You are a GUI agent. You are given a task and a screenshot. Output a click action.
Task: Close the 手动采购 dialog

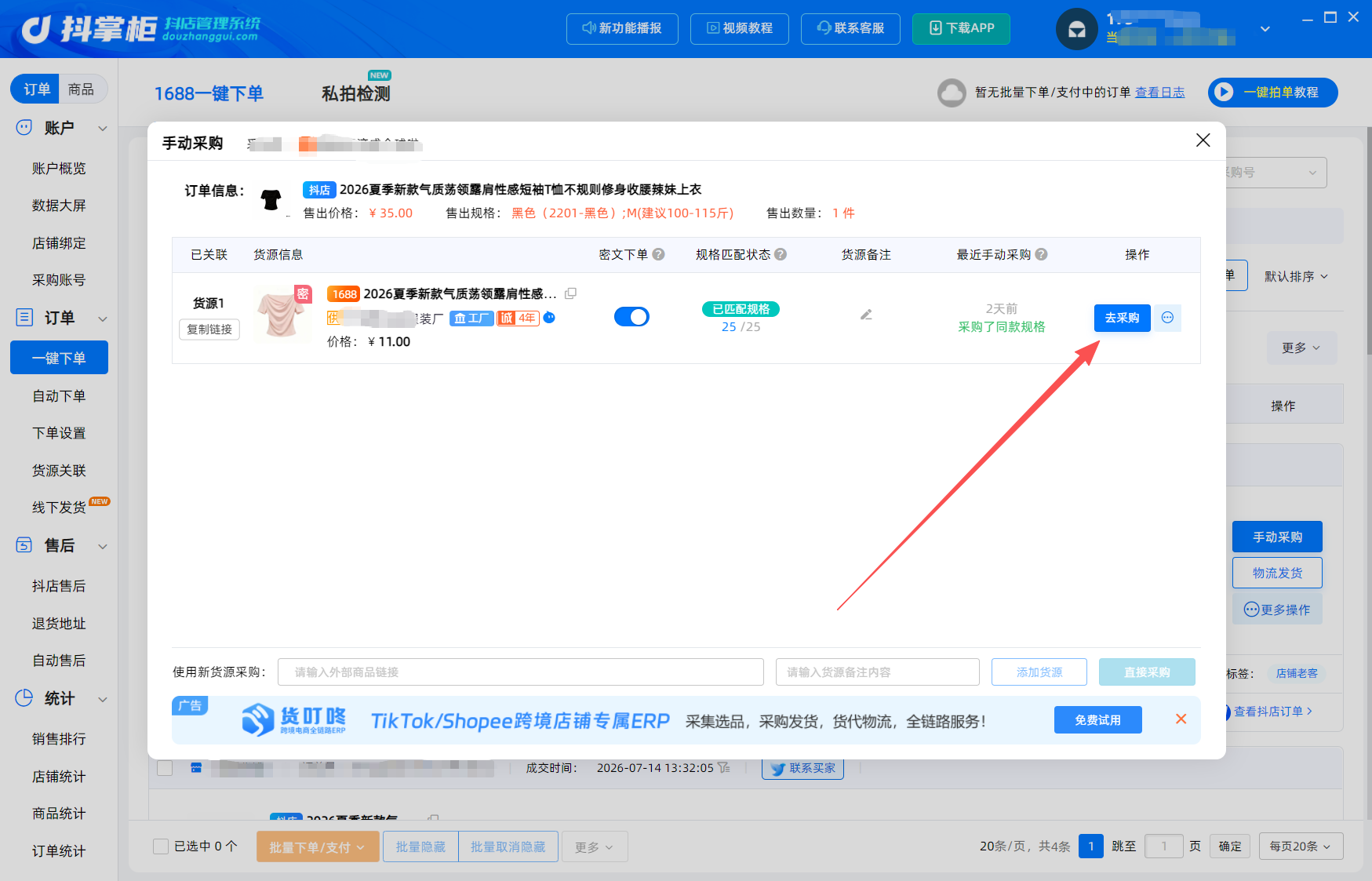(x=1203, y=140)
